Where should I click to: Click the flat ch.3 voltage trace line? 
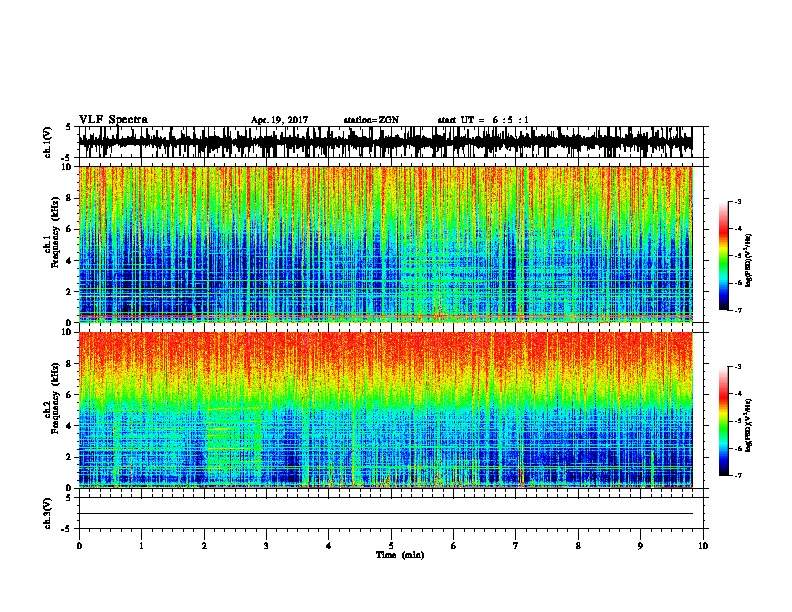pyautogui.click(x=386, y=514)
